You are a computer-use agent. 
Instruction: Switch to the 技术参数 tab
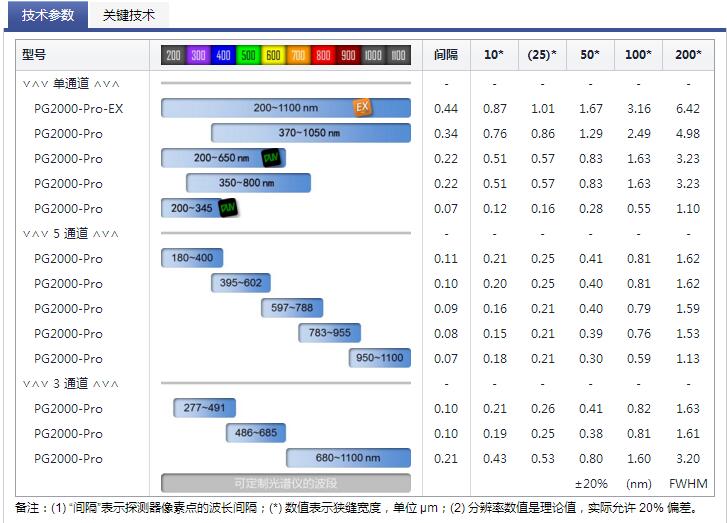click(48, 15)
